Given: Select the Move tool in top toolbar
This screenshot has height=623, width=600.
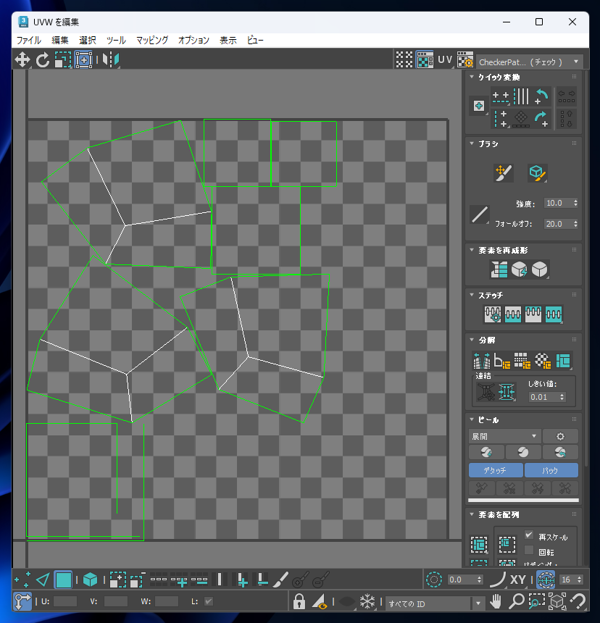Looking at the screenshot, I should pos(22,60).
